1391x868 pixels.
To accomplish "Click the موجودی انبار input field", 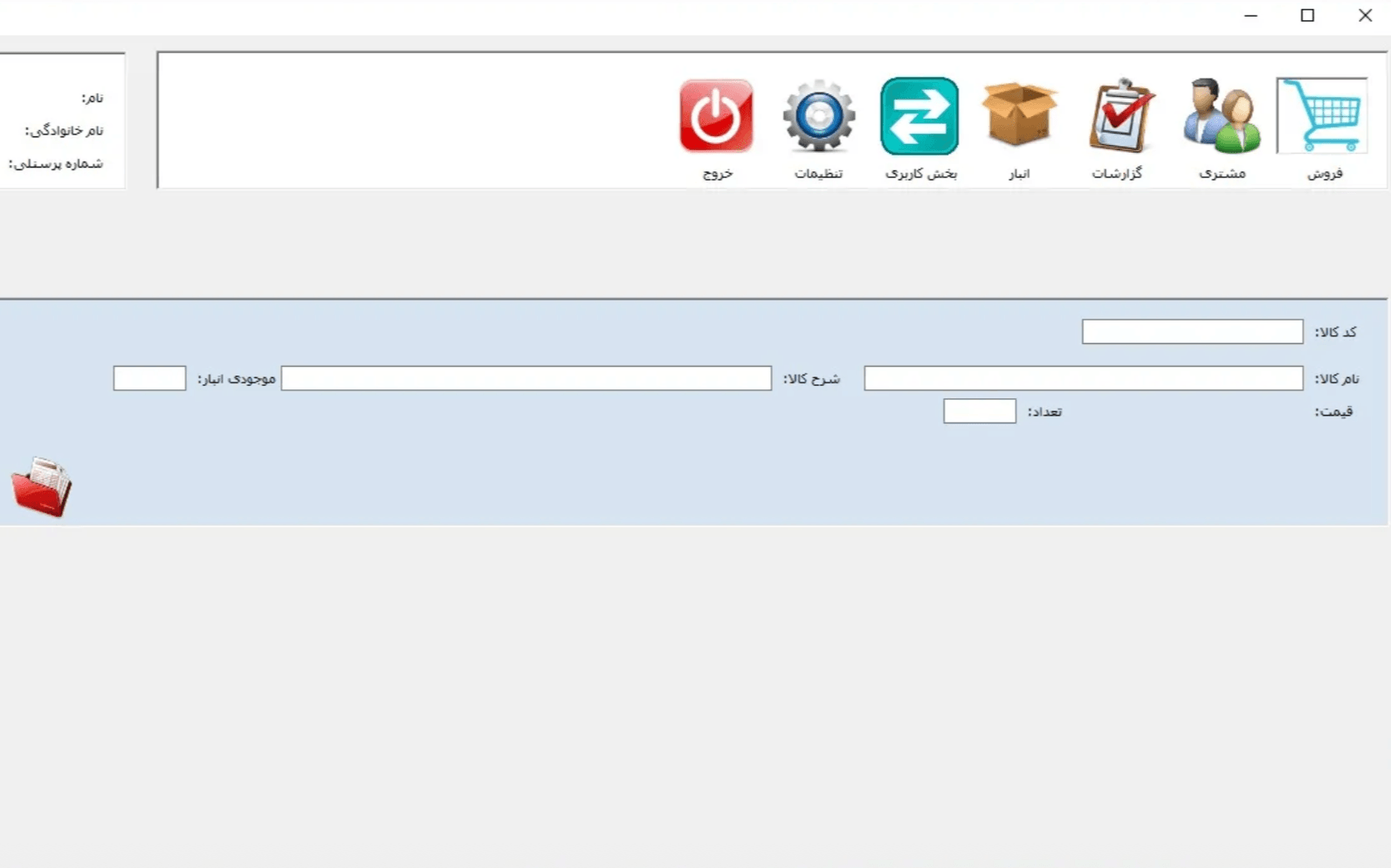I will [x=149, y=378].
